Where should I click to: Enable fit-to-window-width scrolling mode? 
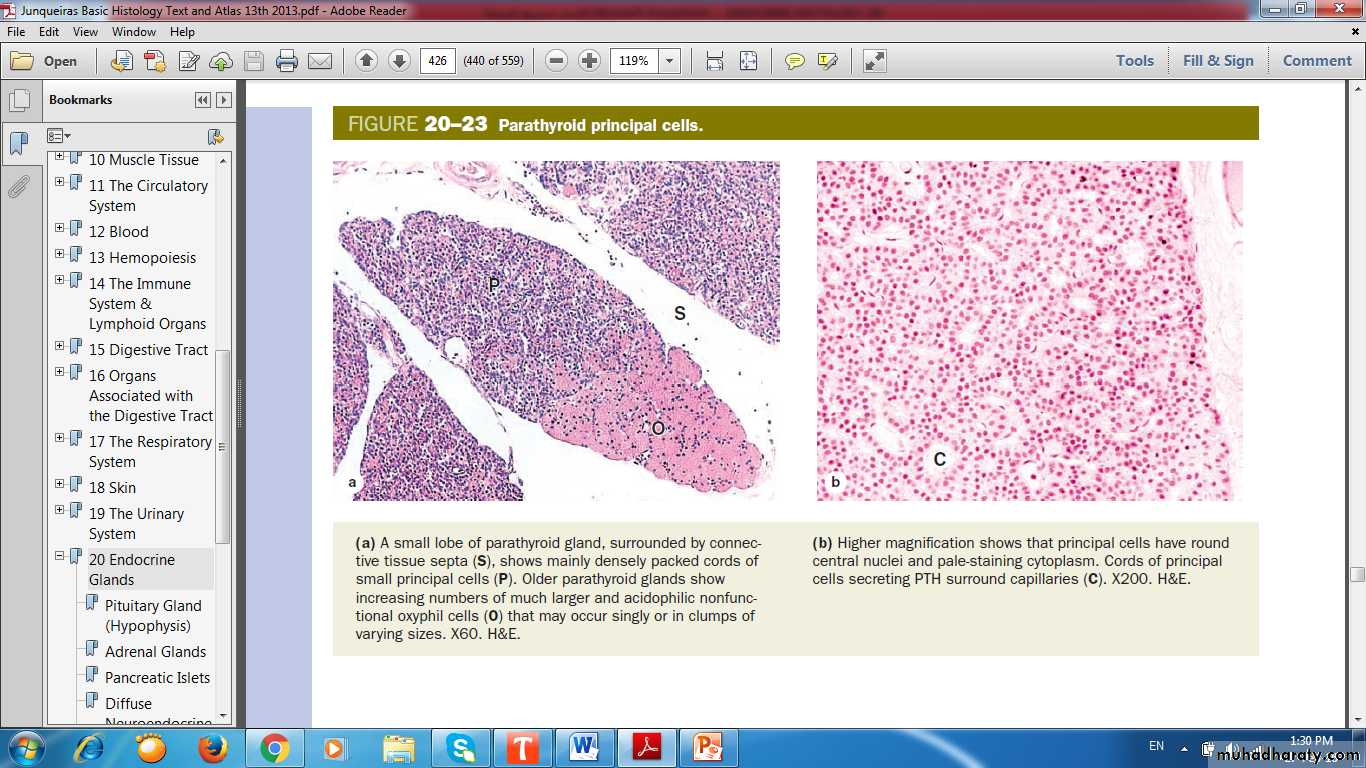click(715, 61)
